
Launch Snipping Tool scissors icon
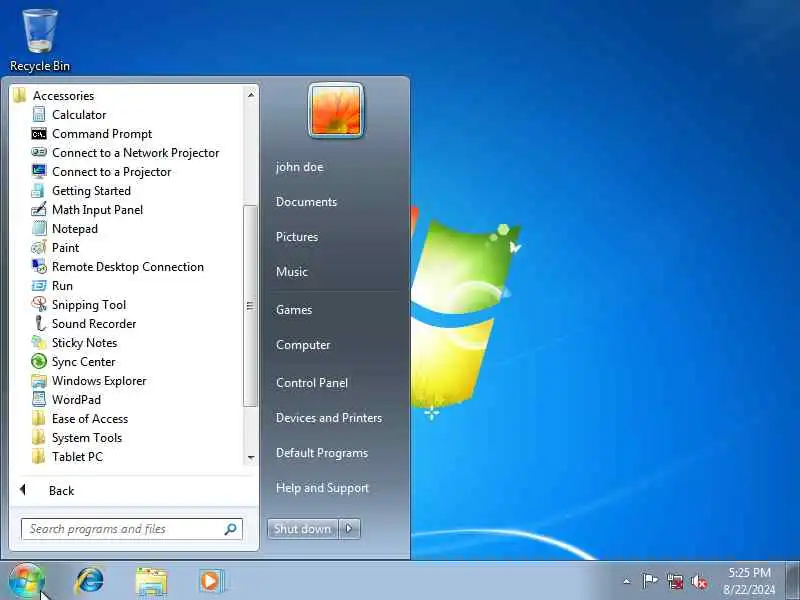[x=39, y=304]
